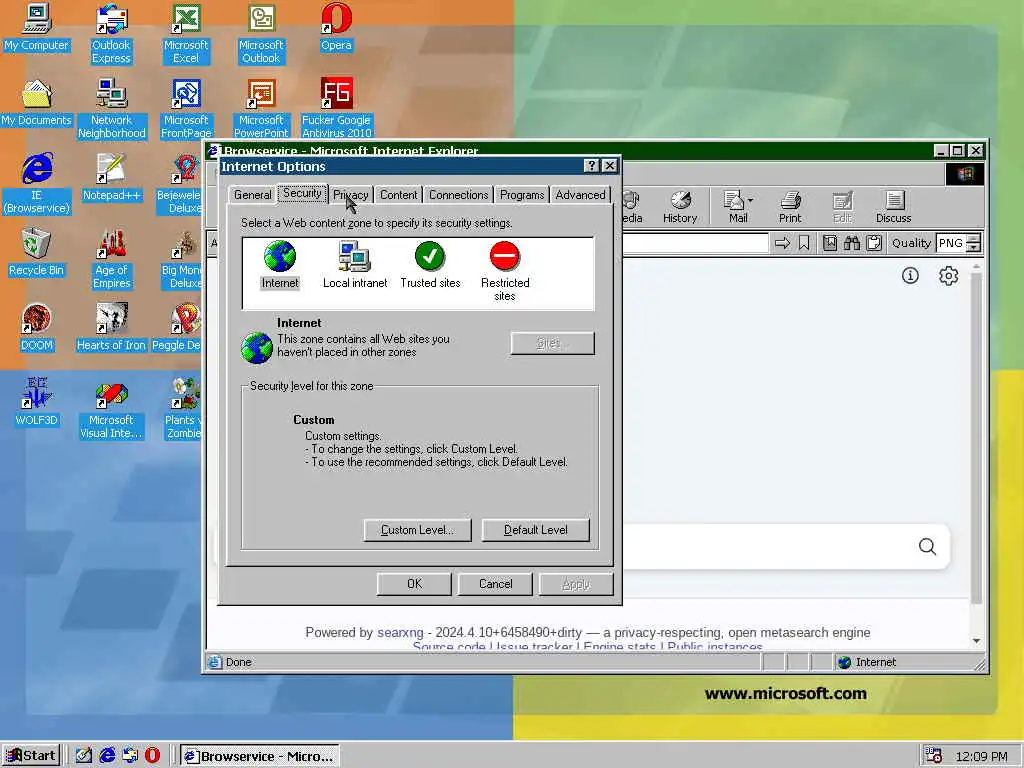Switch to the Privacy tab
Image resolution: width=1024 pixels, height=768 pixels.
(x=351, y=195)
